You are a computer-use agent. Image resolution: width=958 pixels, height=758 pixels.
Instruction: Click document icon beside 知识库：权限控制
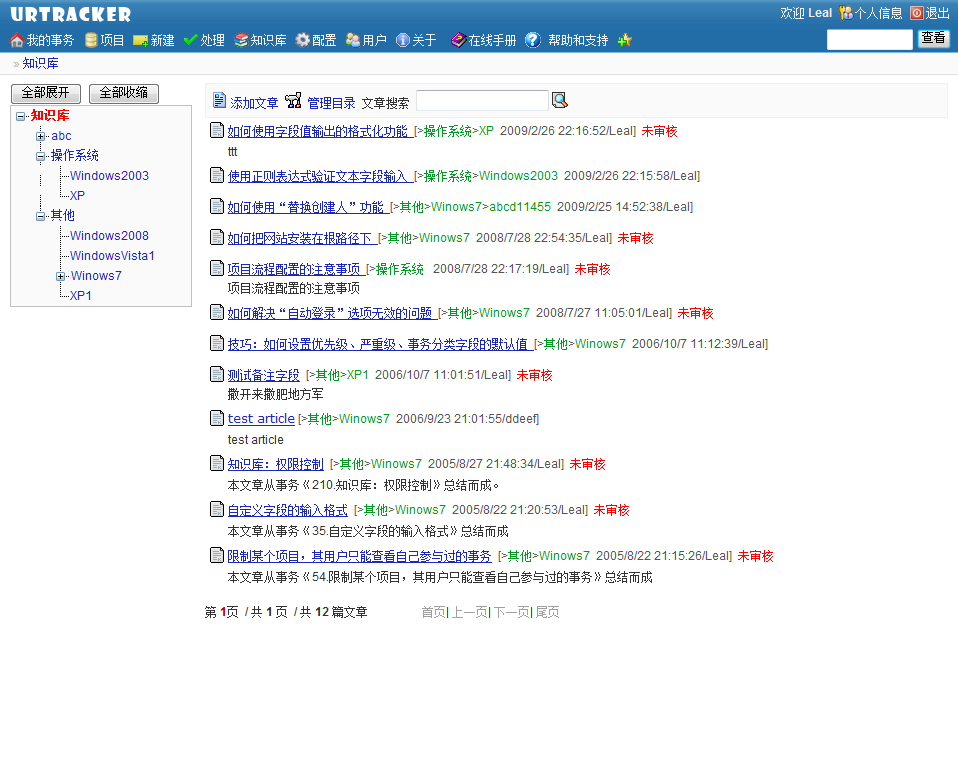tap(217, 463)
